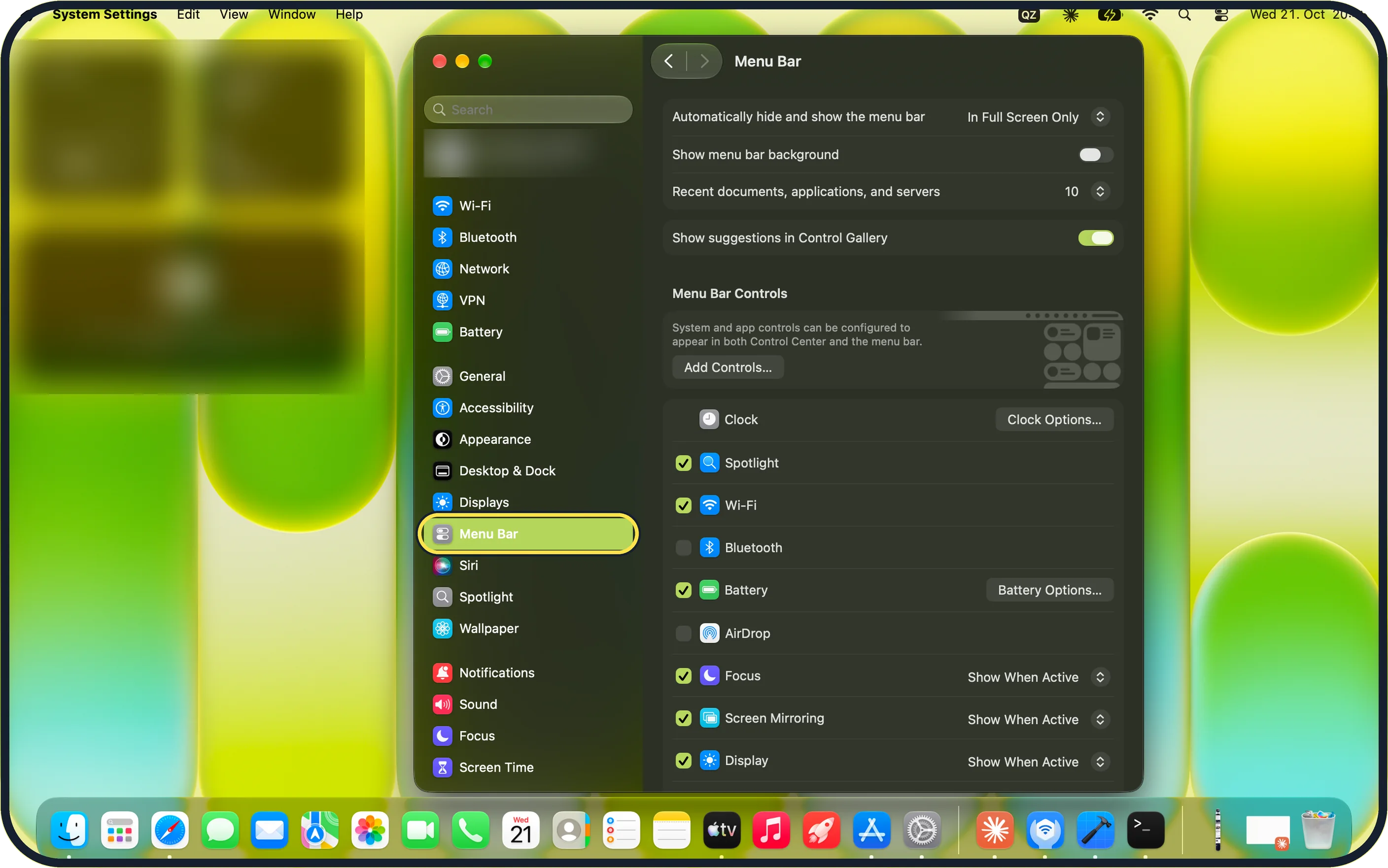
Task: Check the AirDrop menu bar control
Action: point(683,633)
